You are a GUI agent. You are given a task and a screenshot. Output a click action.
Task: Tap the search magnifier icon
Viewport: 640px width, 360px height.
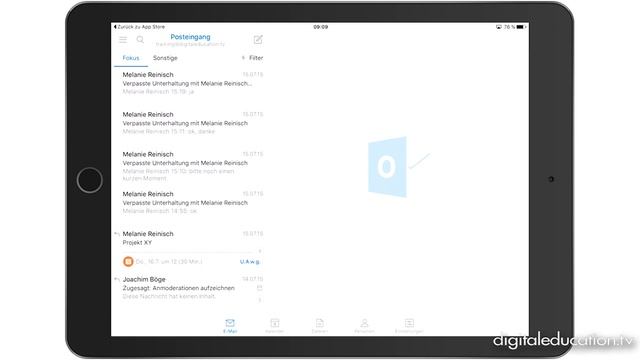(140, 40)
